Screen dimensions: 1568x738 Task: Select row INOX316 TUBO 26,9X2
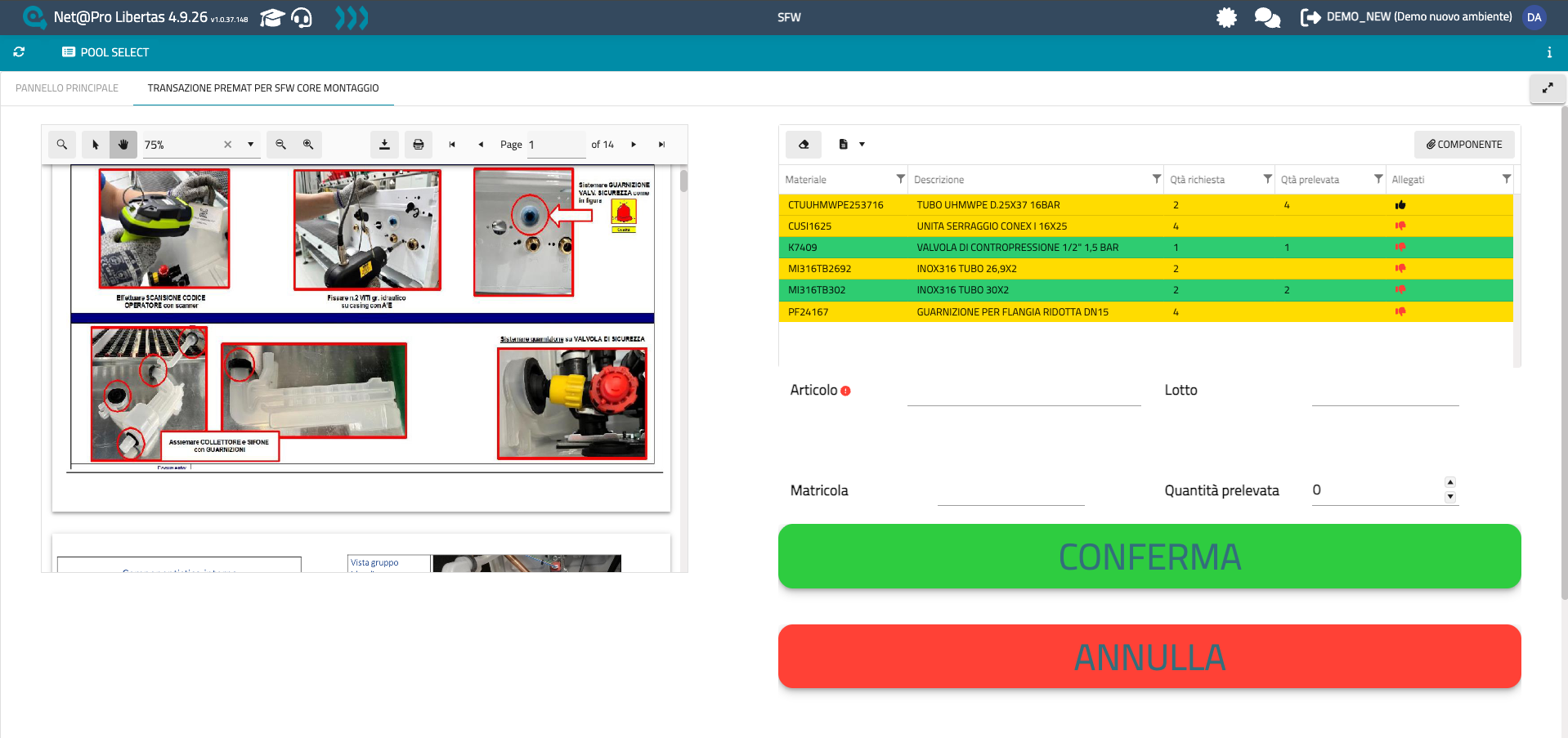pyautogui.click(x=1145, y=269)
